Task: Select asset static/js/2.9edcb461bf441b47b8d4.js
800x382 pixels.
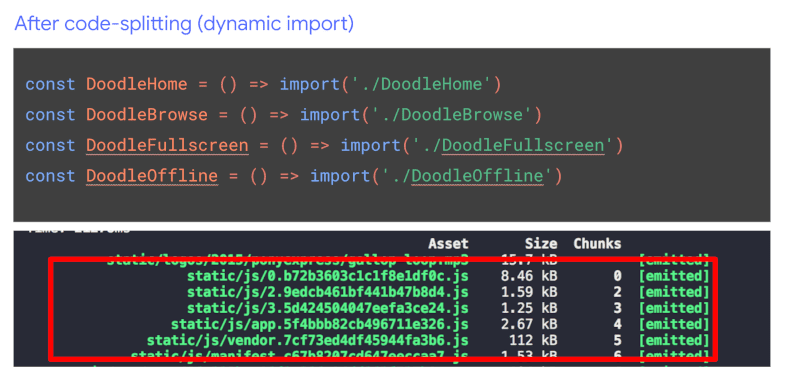Action: [x=328, y=292]
